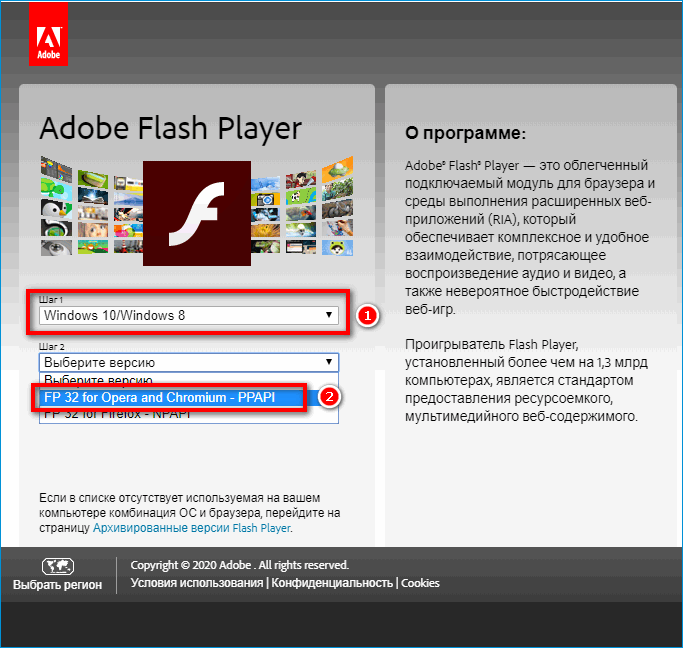This screenshot has height=648, width=683.
Task: Click the copyright 2020 Adobe text
Action: click(x=240, y=565)
